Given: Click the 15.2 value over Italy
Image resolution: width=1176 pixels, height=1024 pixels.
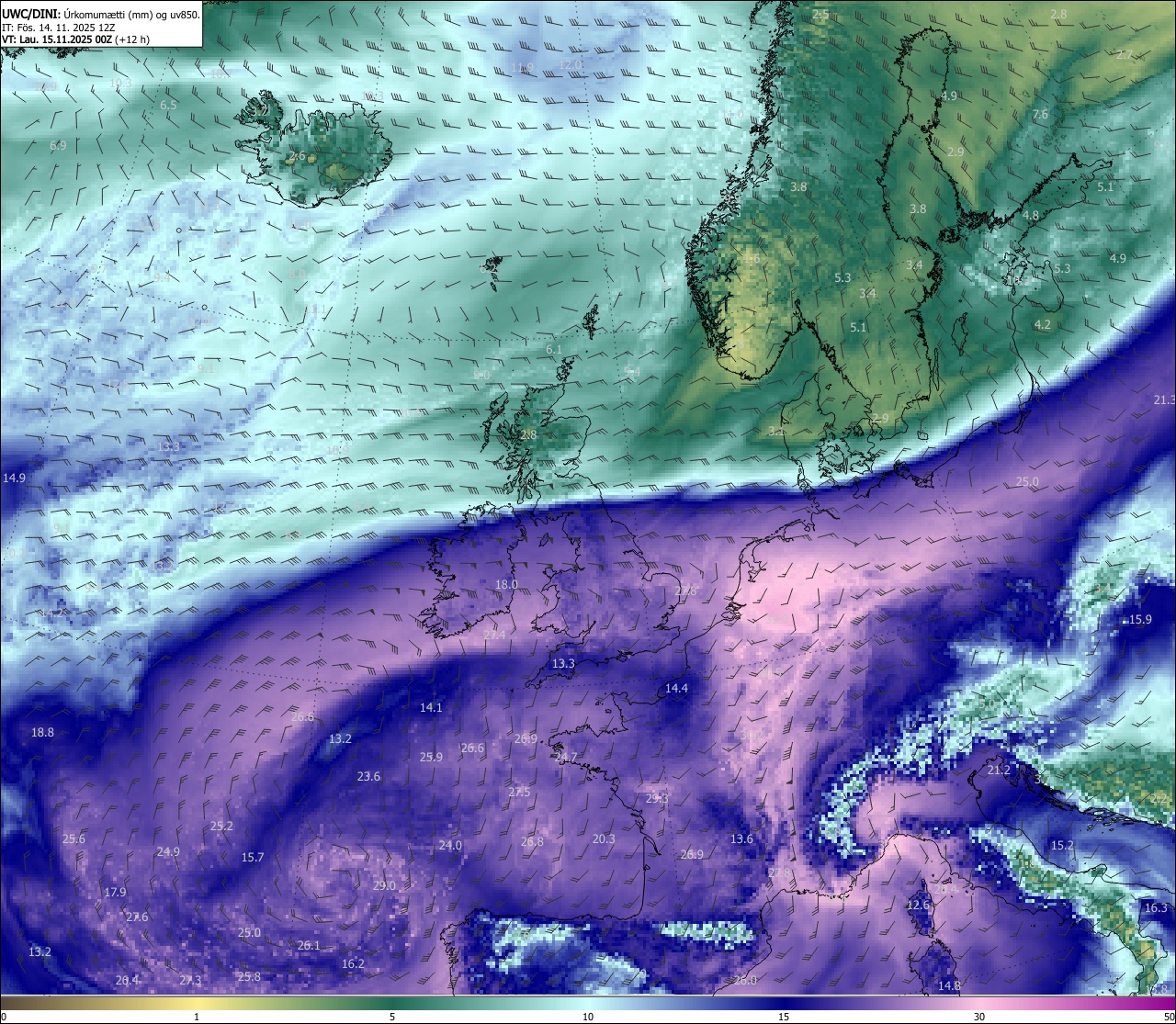Looking at the screenshot, I should pyautogui.click(x=1062, y=846).
